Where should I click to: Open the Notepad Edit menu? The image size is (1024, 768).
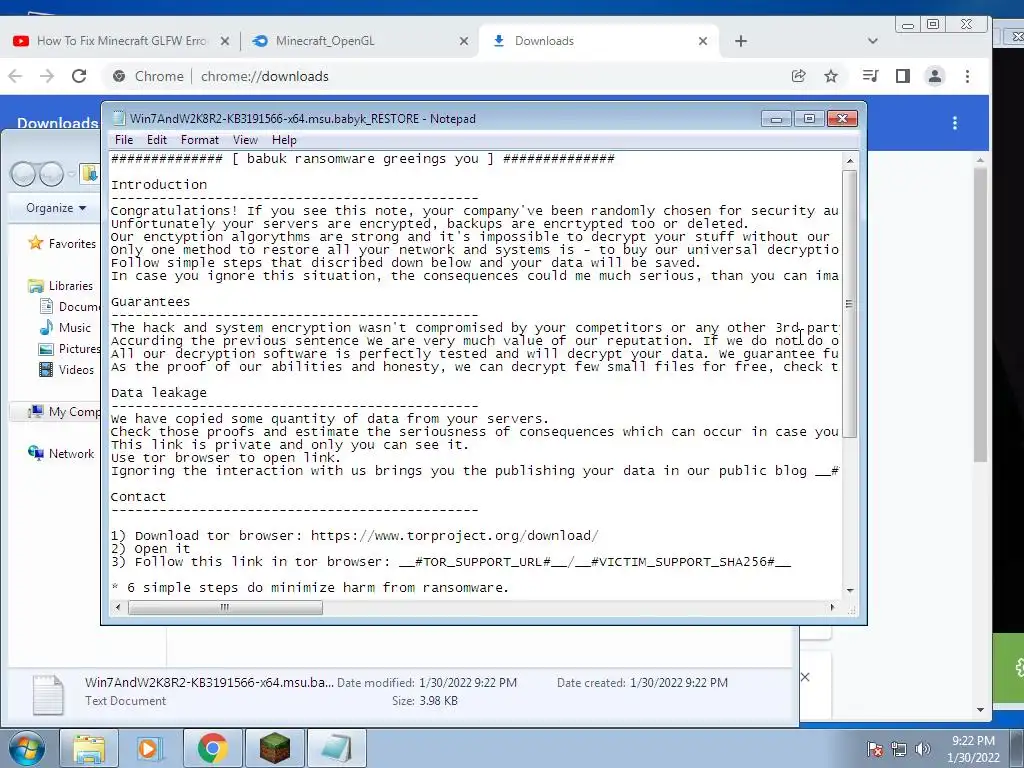pyautogui.click(x=157, y=140)
